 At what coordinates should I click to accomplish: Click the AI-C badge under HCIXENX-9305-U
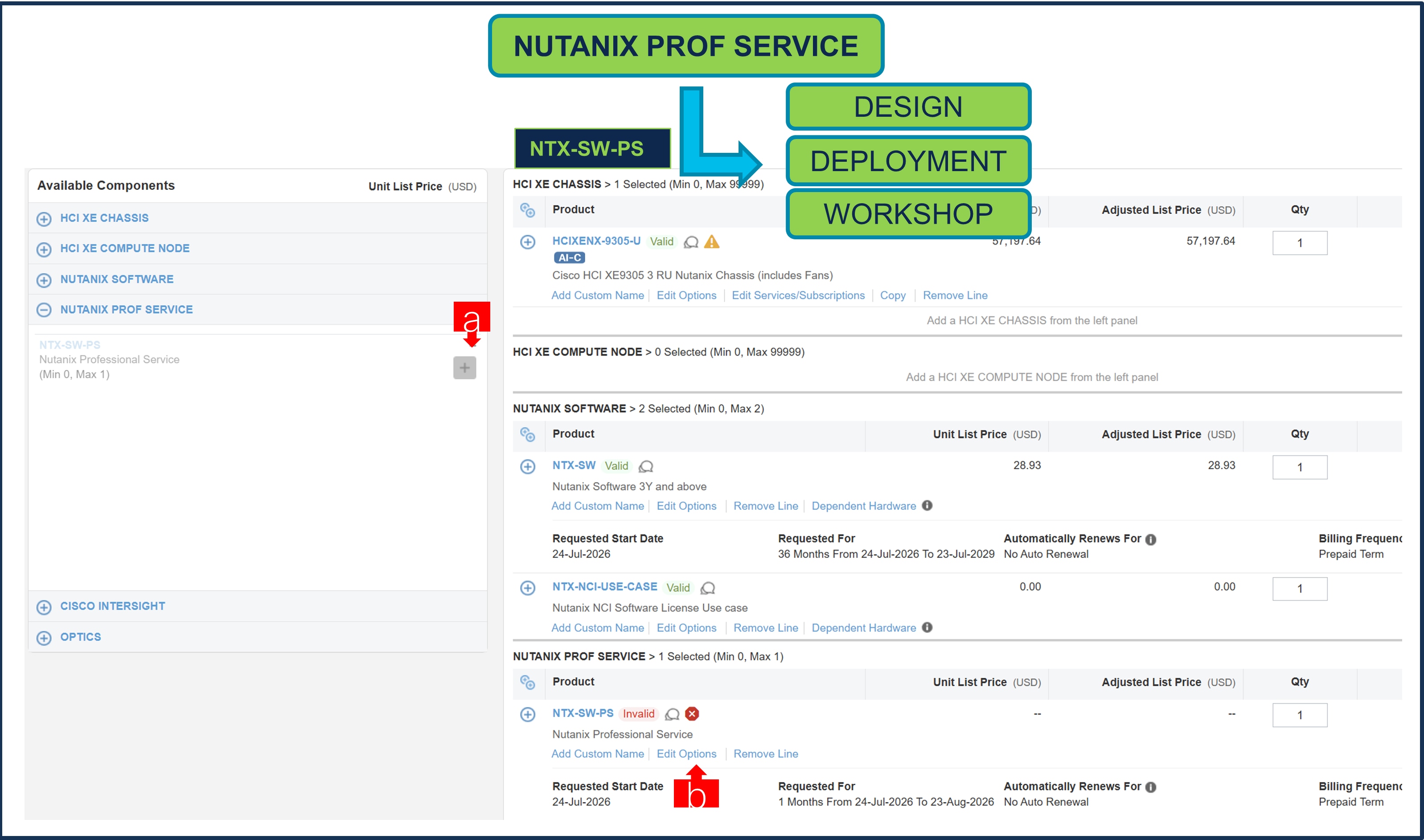tap(569, 258)
